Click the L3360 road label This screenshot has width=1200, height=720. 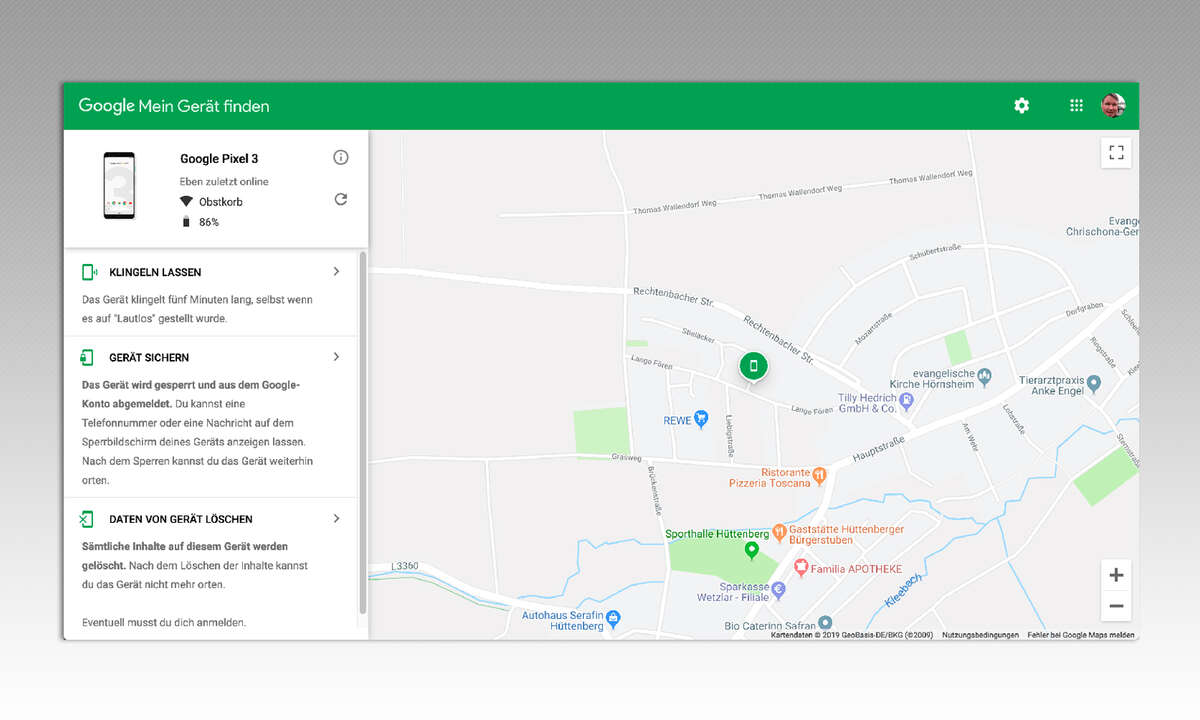tap(403, 566)
